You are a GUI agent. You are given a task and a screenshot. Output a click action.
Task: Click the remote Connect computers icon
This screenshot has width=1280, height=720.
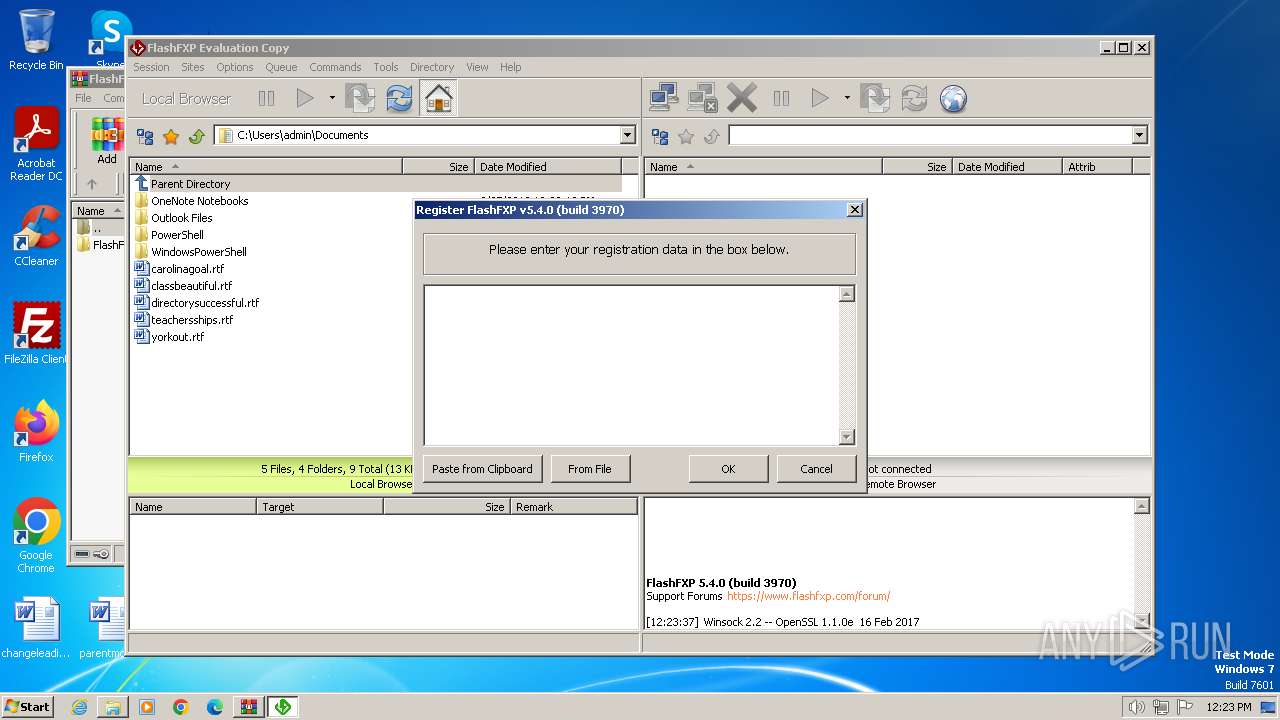tap(664, 98)
